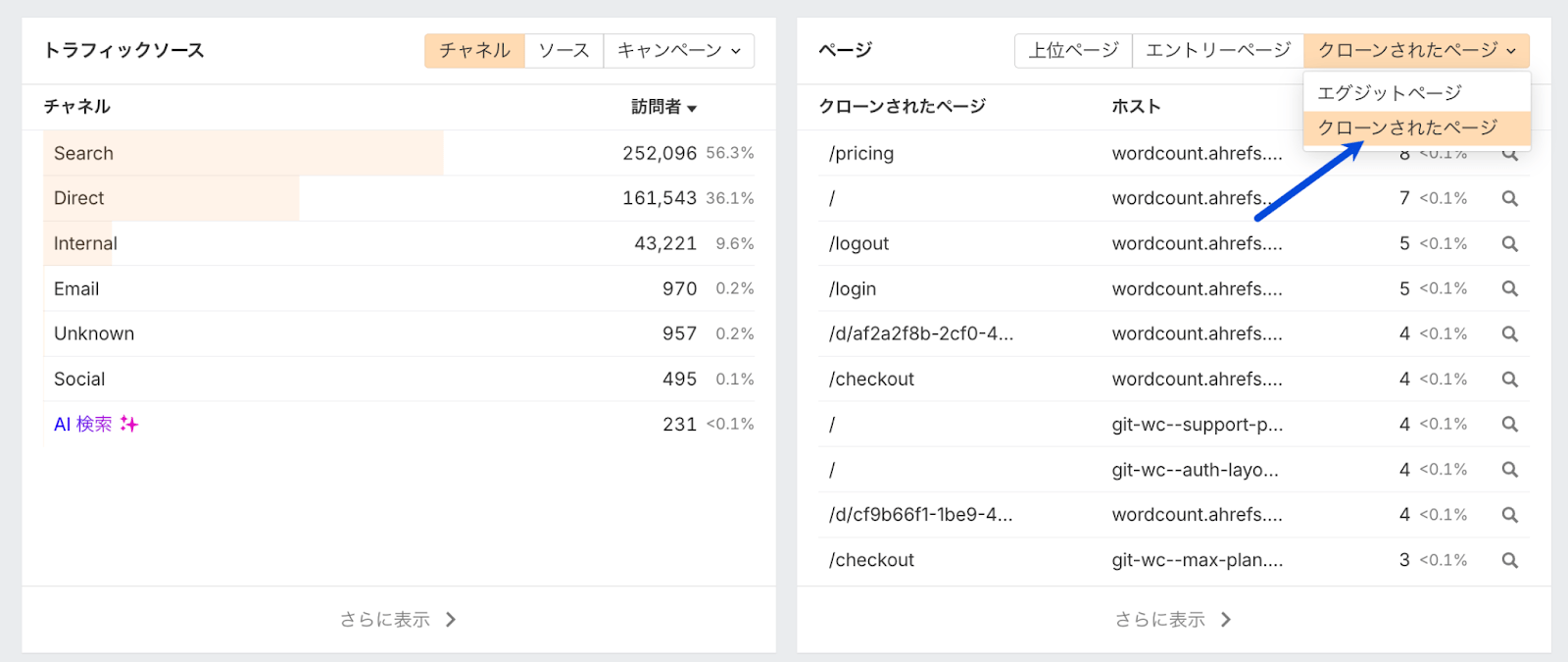Select the エントリーページ tab
Screen dimensions: 1568x662
coord(1217,51)
